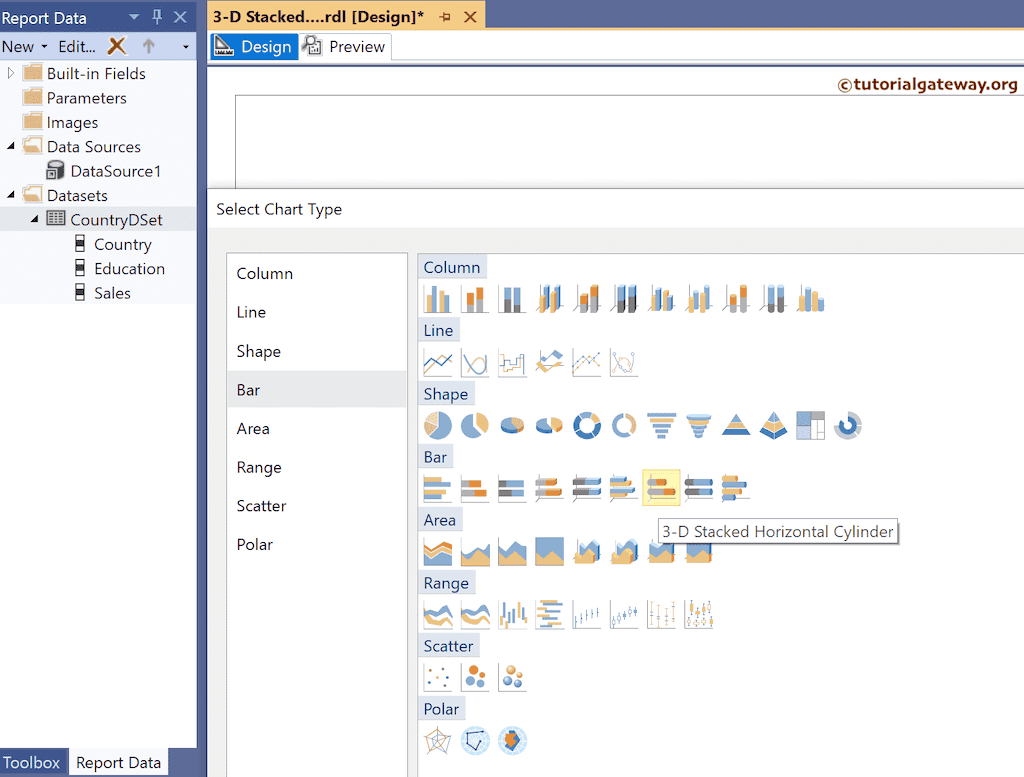The height and width of the screenshot is (777, 1024).
Task: Select Line in chart type list
Action: pyautogui.click(x=317, y=312)
